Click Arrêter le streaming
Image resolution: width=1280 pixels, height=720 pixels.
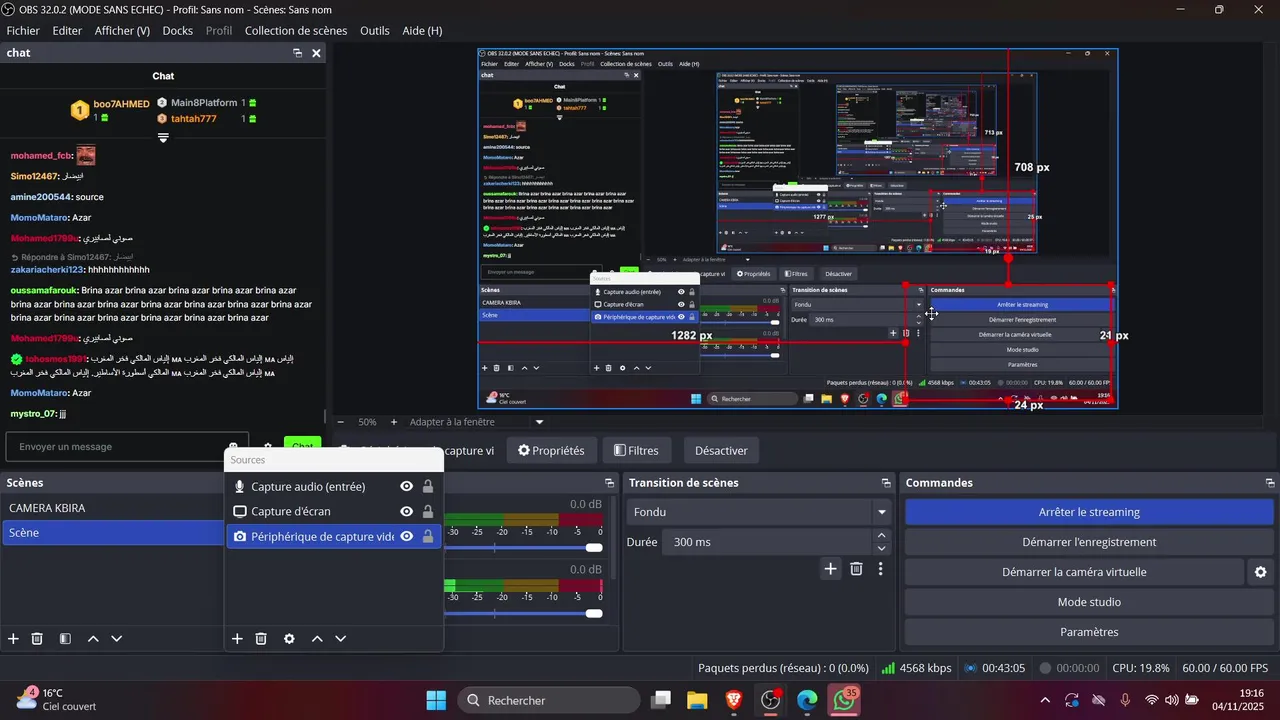(x=1089, y=512)
